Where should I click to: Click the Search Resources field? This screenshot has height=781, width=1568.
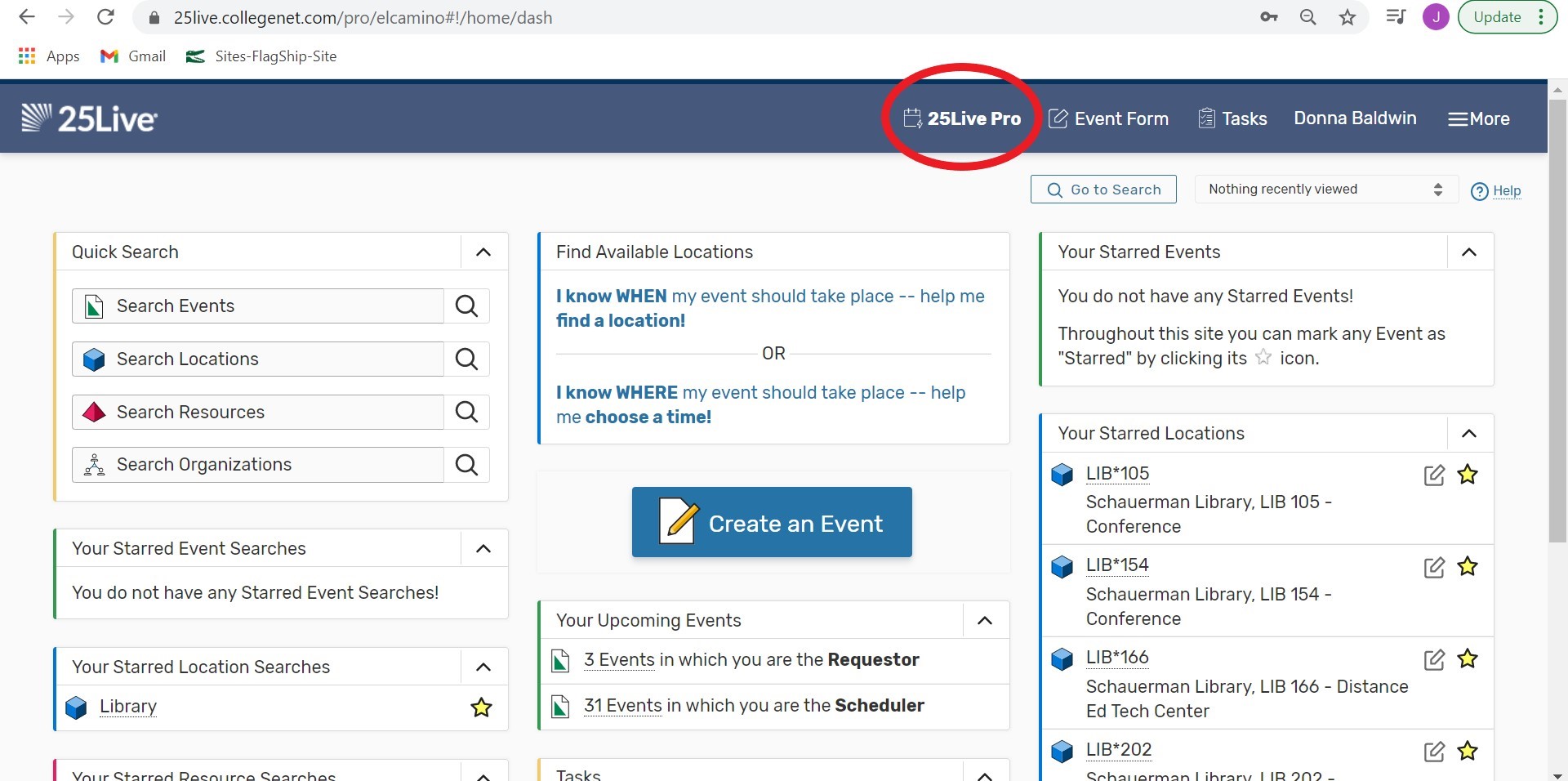tap(258, 412)
